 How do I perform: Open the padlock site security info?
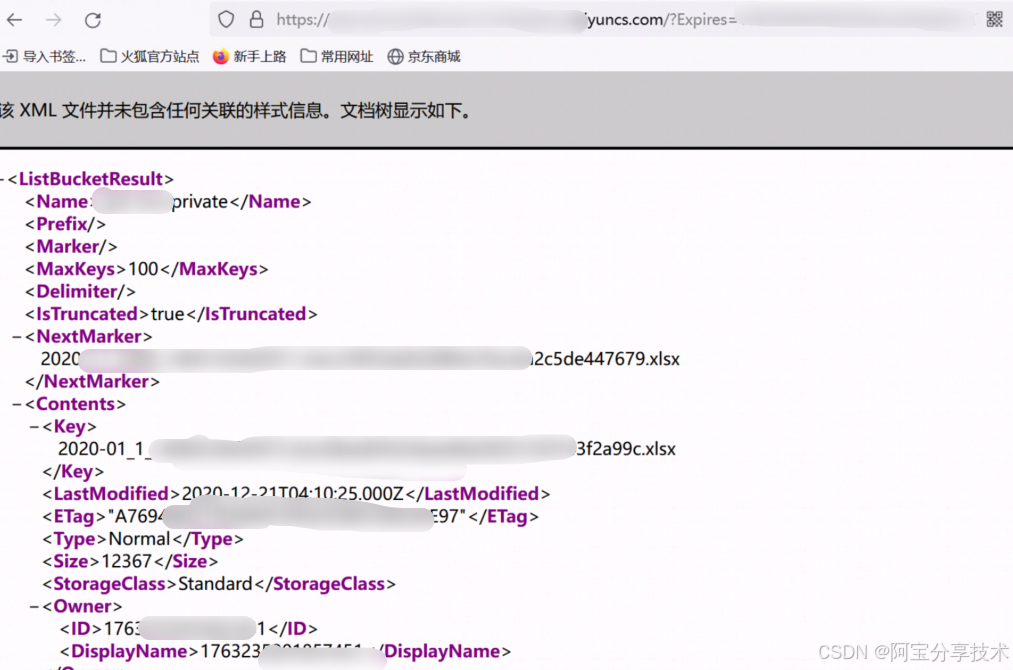click(256, 19)
